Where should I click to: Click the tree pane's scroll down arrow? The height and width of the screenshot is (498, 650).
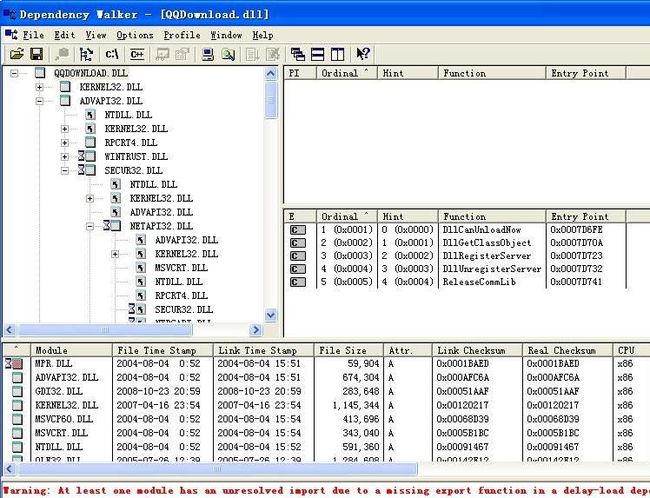271,316
